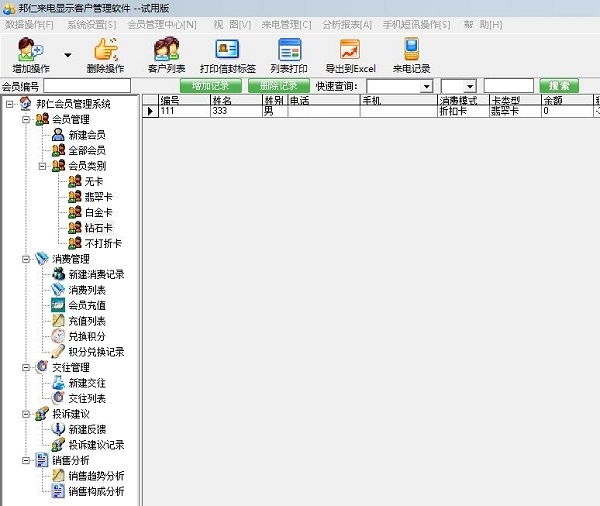Click the 无卡 category icon
This screenshot has width=600, height=506.
[75, 181]
